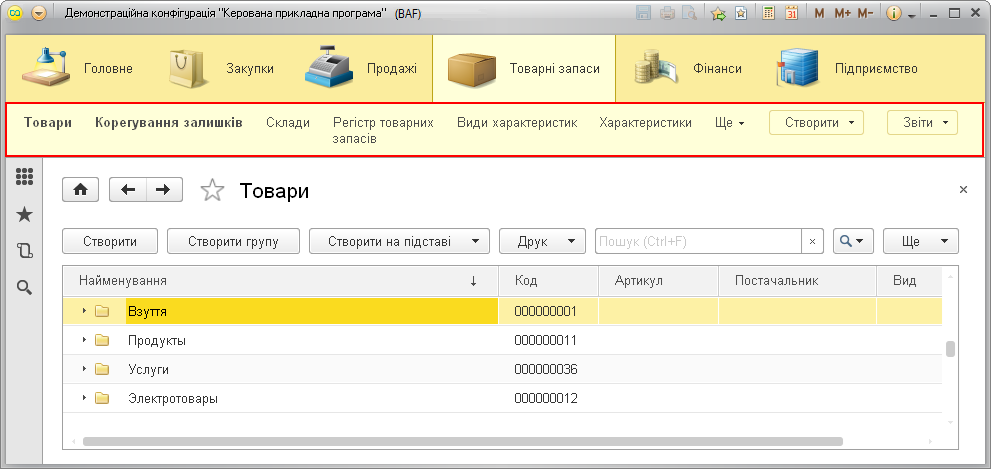Viewport: 991px width, 469px height.
Task: Expand the Ще menu in command bar
Action: pyautogui.click(x=729, y=123)
